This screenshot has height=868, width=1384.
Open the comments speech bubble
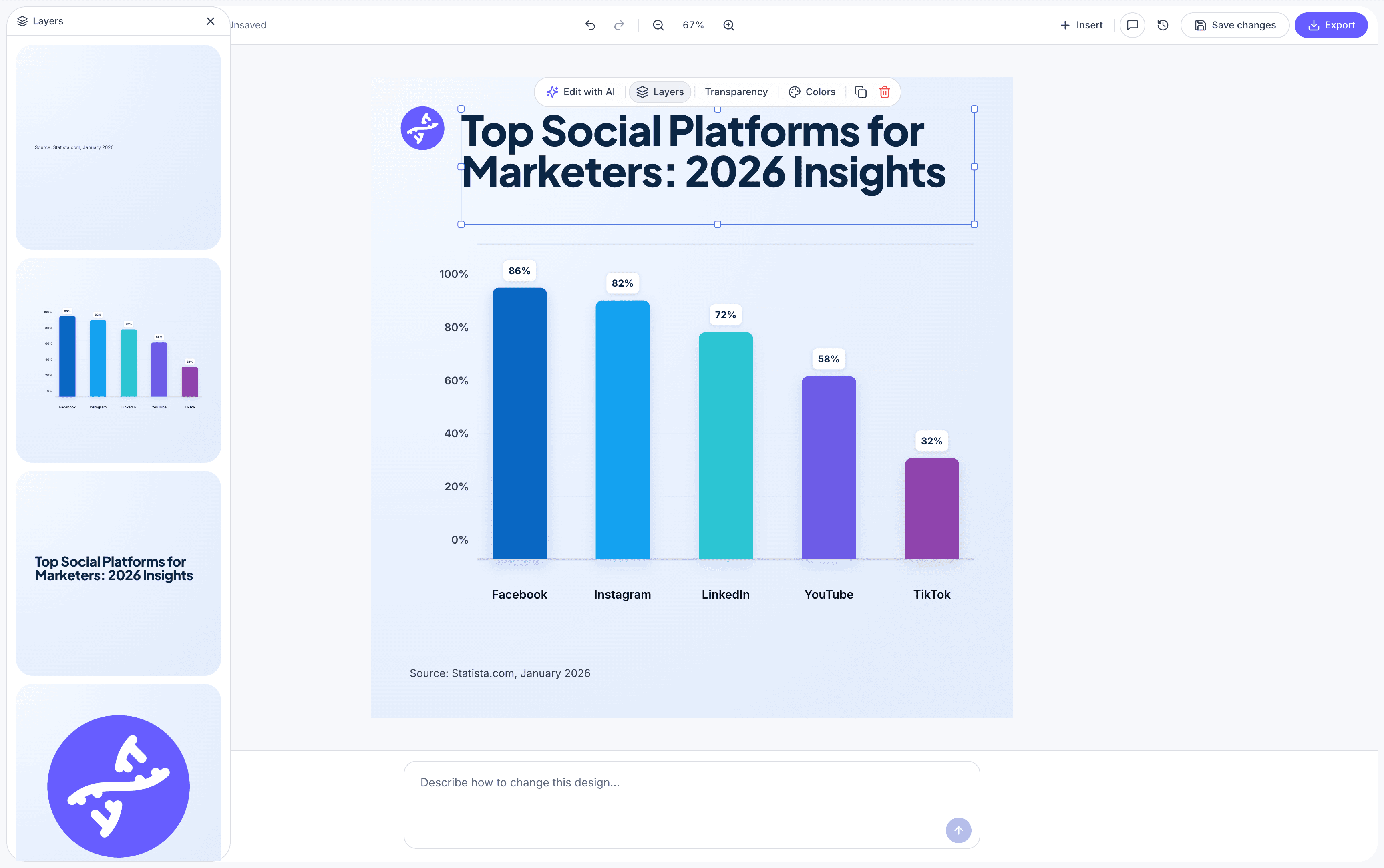click(1132, 25)
